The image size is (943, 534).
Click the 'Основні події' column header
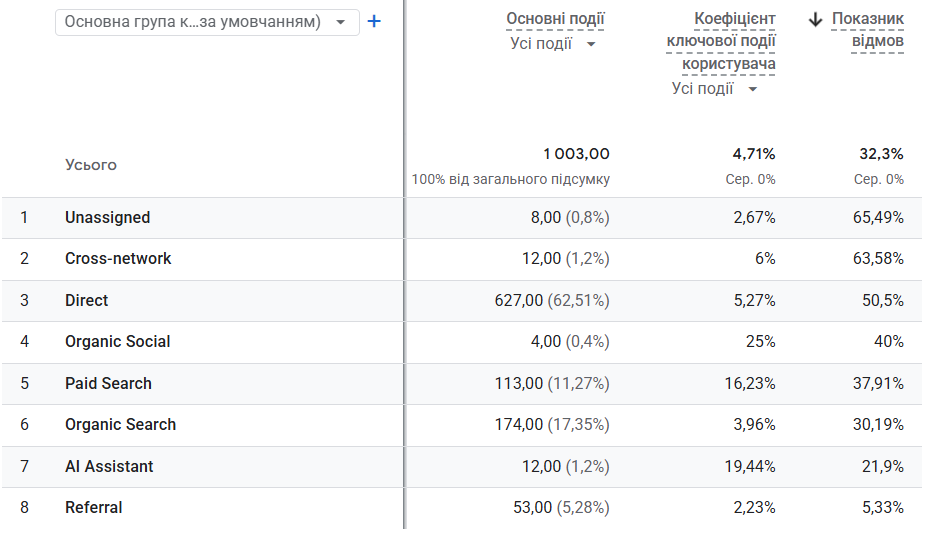(x=555, y=19)
